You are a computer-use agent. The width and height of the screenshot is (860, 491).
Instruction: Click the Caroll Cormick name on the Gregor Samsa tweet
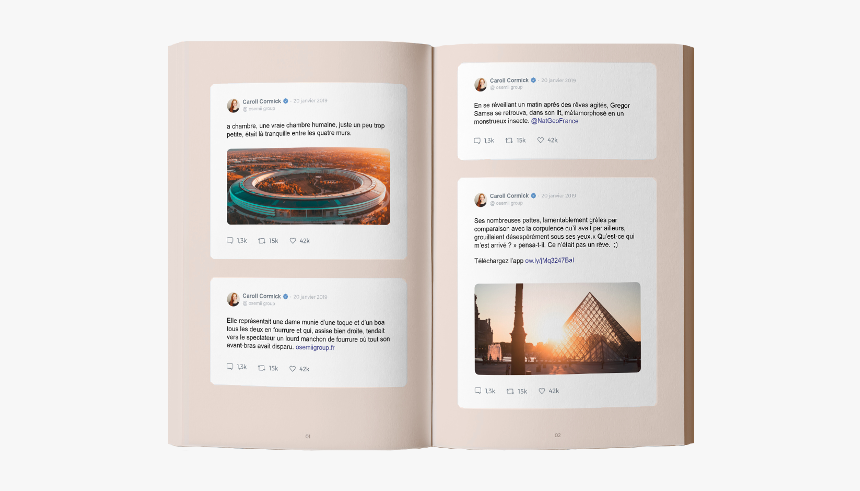pos(509,80)
